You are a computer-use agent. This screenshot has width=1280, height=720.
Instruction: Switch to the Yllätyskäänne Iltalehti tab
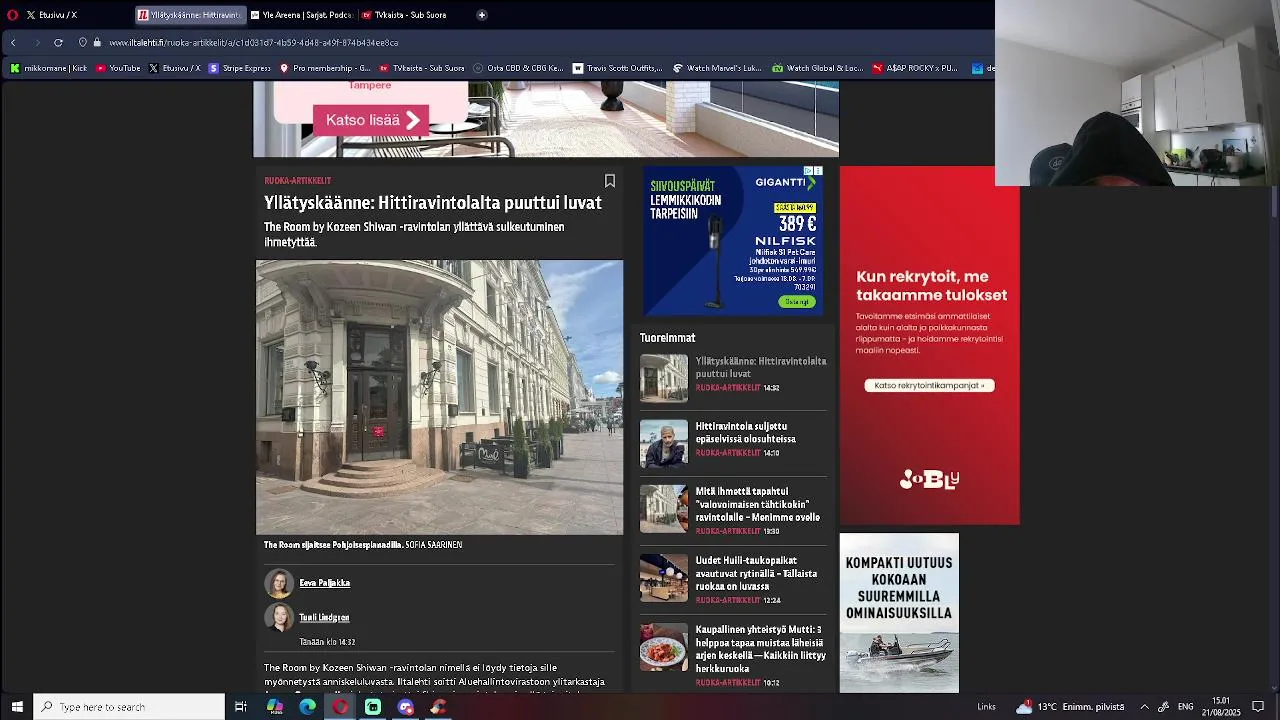coord(190,15)
